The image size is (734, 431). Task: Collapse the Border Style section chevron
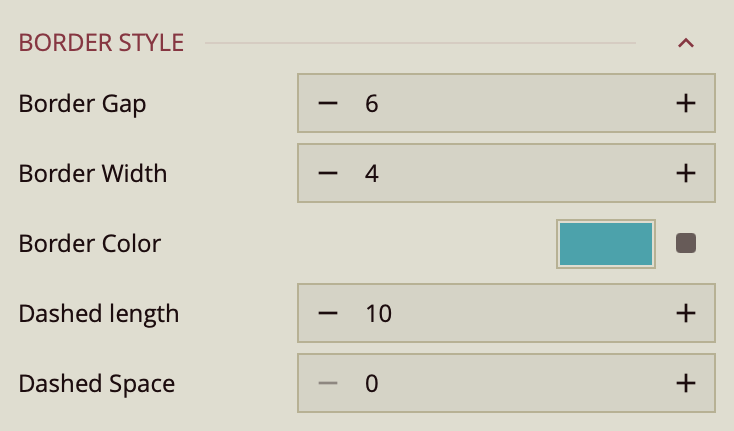pos(685,43)
